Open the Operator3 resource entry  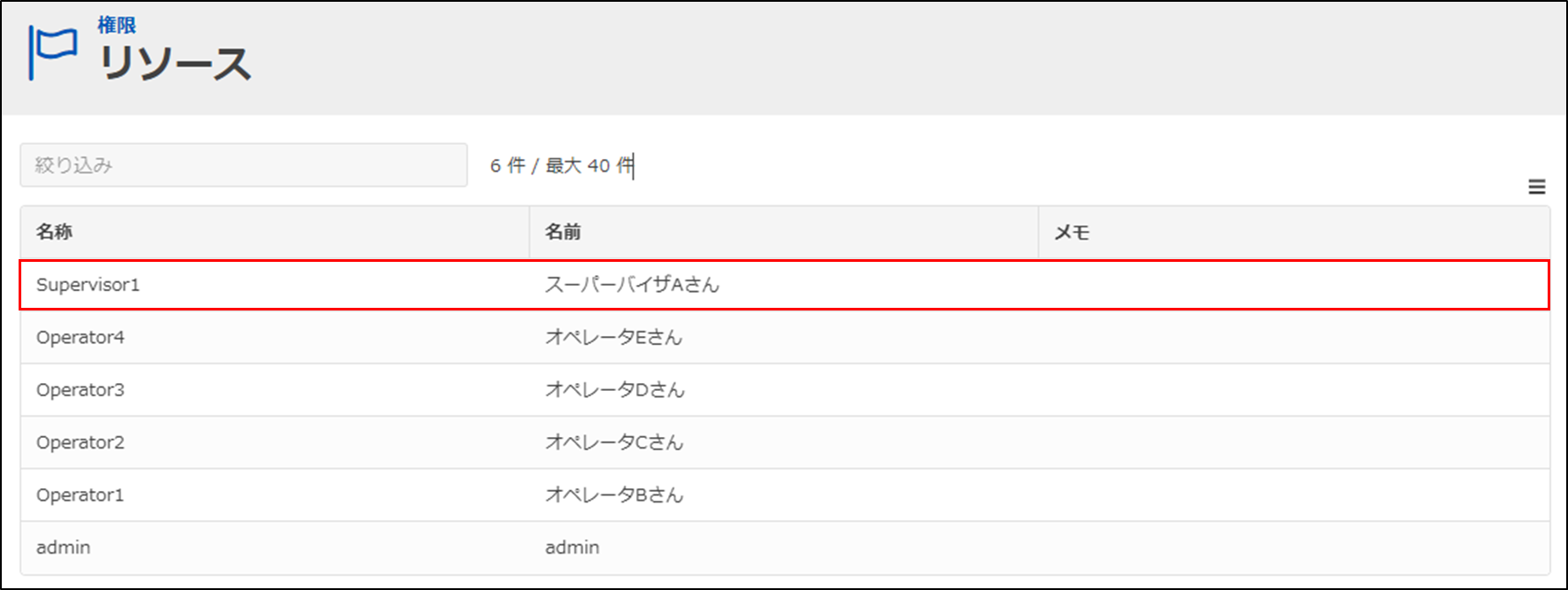click(81, 389)
